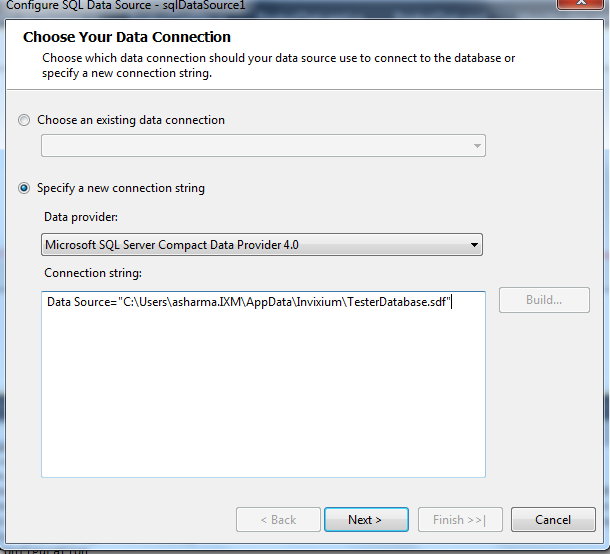Viewport: 610px width, 554px height.
Task: Click the 'Choose an existing data connection' label text
Action: click(x=131, y=120)
